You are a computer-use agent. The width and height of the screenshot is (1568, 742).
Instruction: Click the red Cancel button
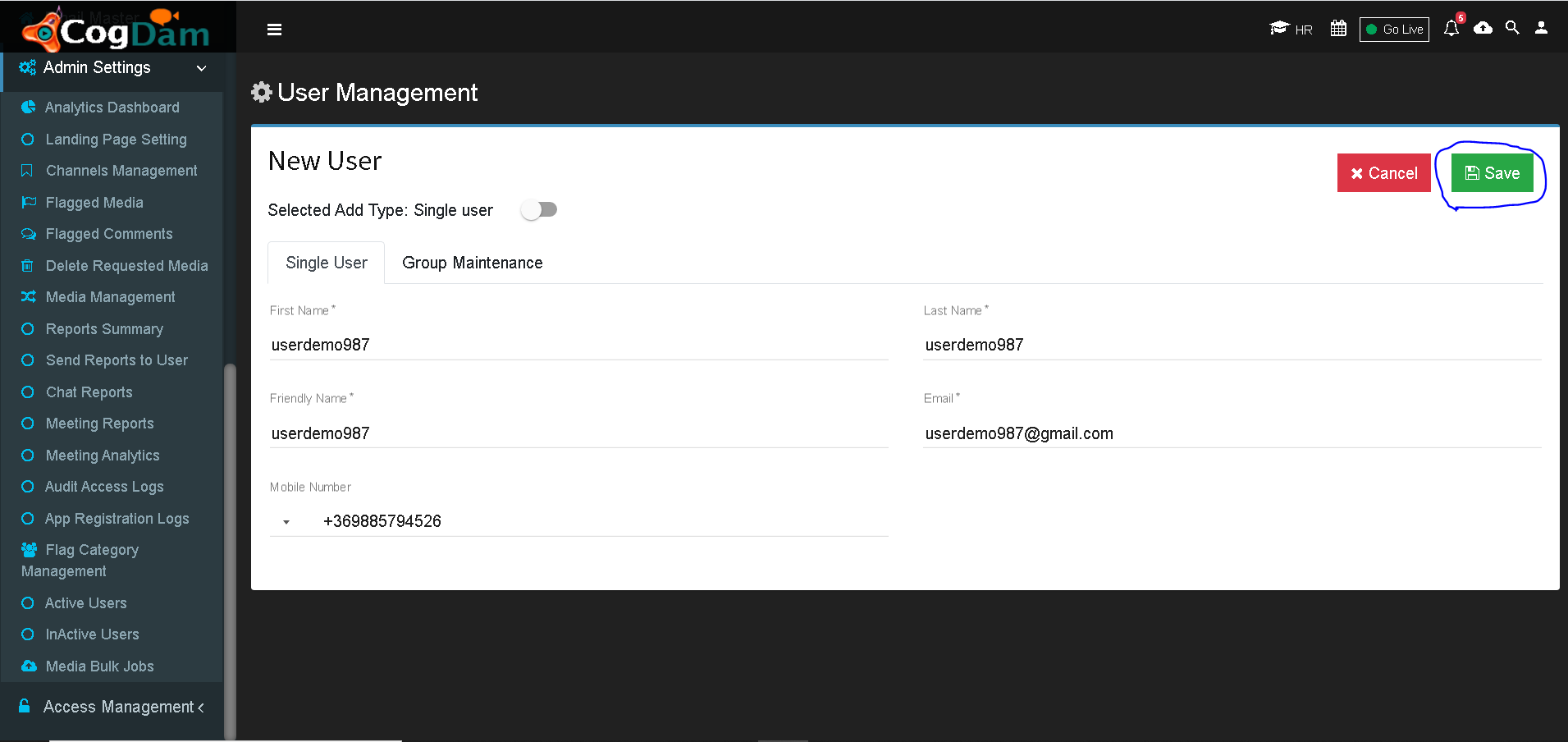[x=1383, y=173]
